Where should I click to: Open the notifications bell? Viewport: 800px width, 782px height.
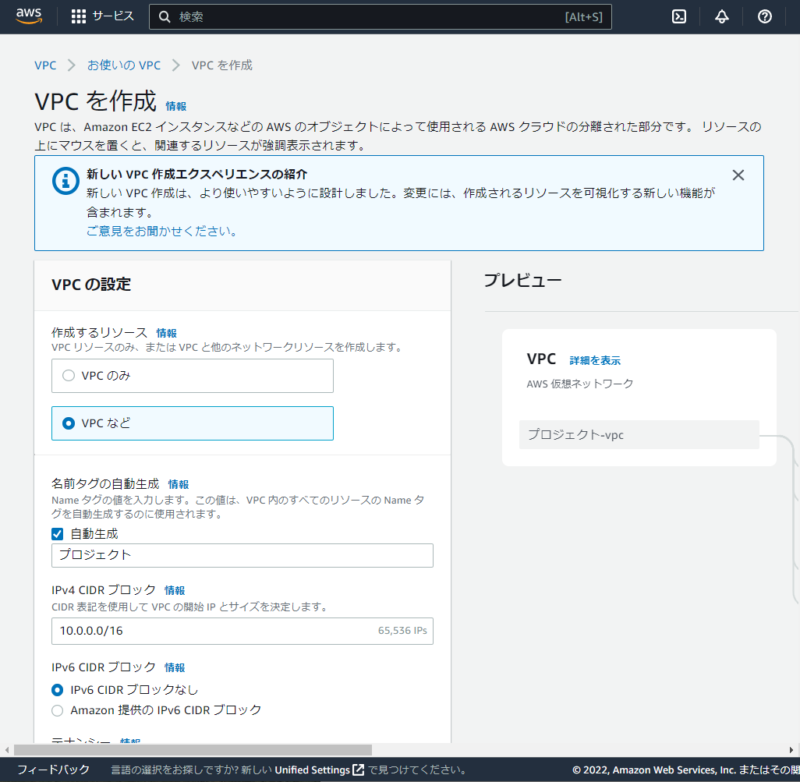pyautogui.click(x=721, y=17)
